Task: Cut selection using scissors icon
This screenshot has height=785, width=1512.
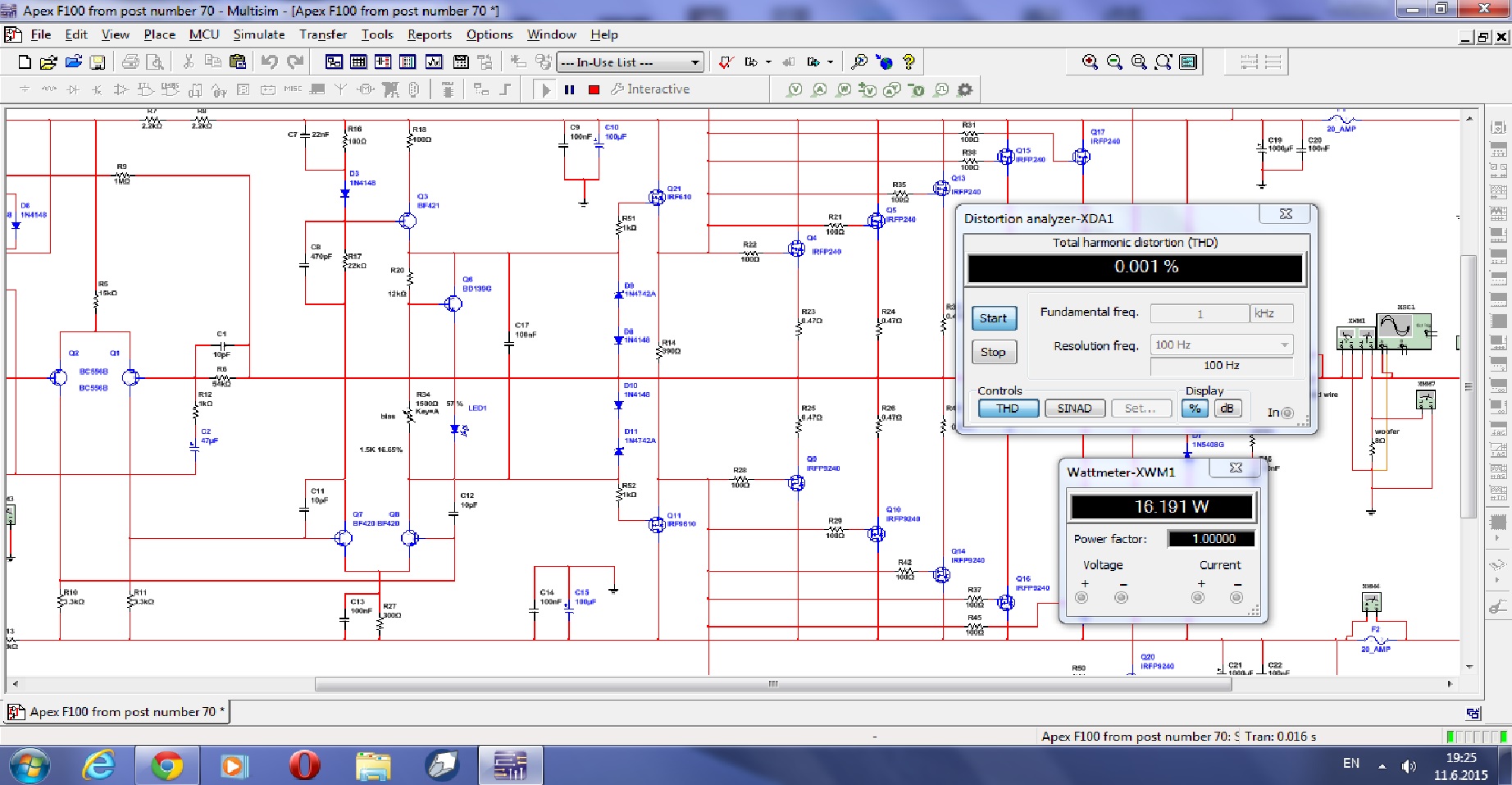Action: point(189,62)
